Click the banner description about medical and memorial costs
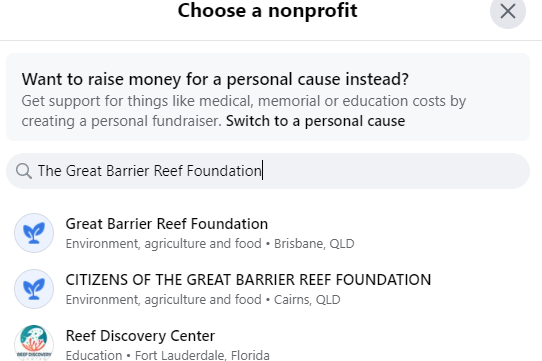Screen dimensions: 542x361 pyautogui.click(x=243, y=111)
